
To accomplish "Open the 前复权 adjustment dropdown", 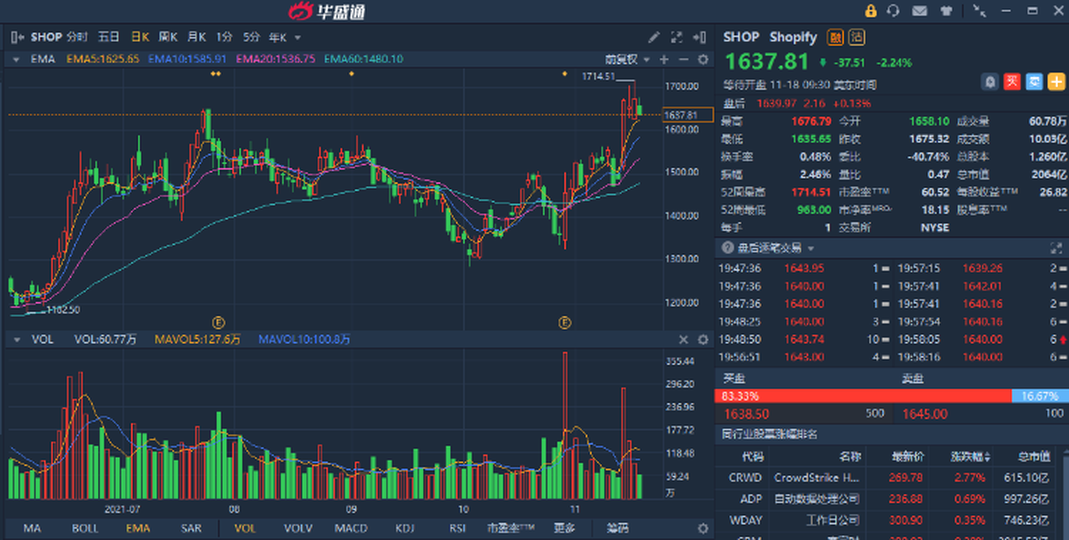I will (627, 59).
